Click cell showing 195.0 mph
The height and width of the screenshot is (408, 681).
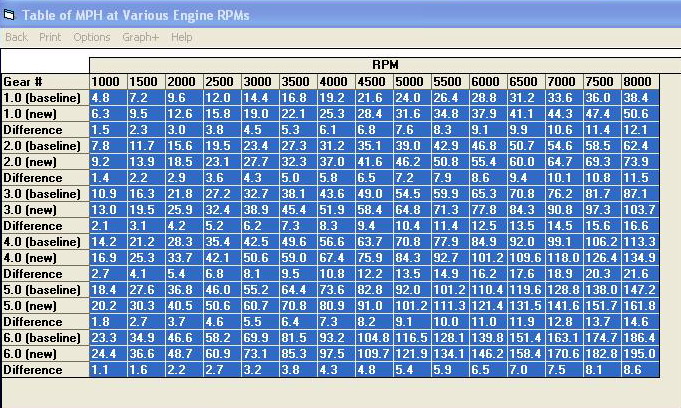point(640,353)
